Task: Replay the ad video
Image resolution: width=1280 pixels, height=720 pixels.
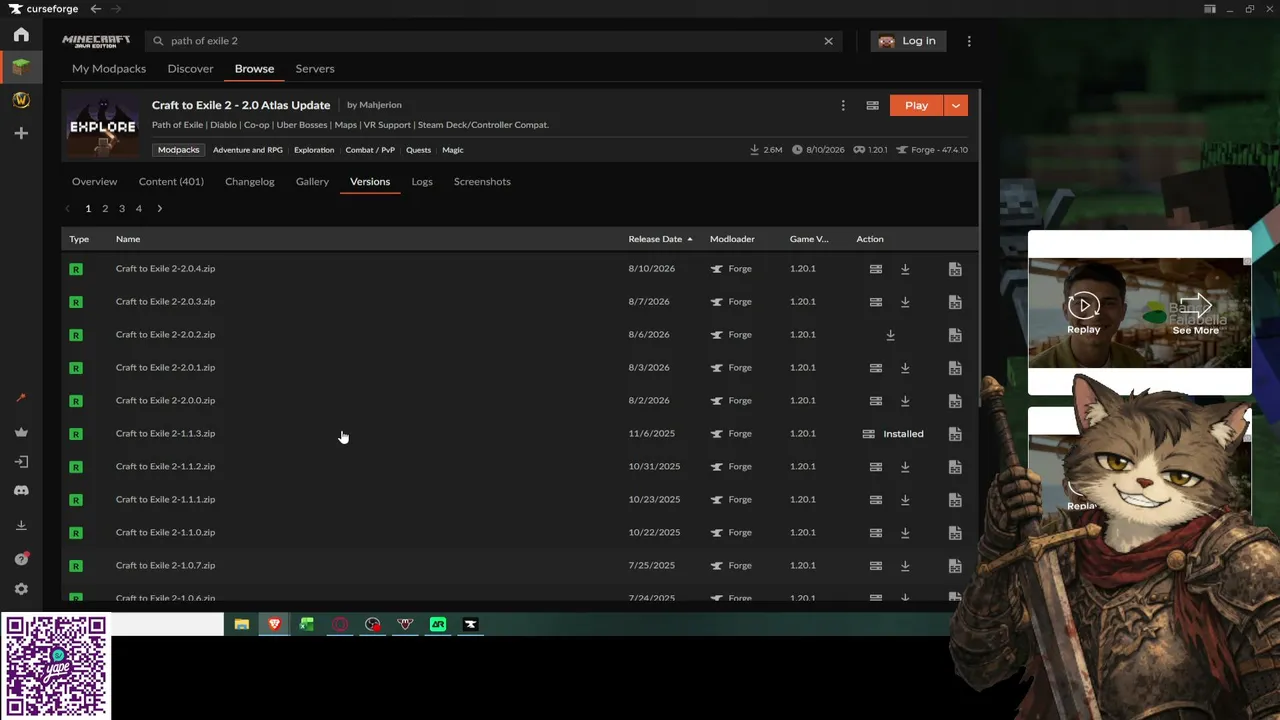Action: pos(1083,312)
